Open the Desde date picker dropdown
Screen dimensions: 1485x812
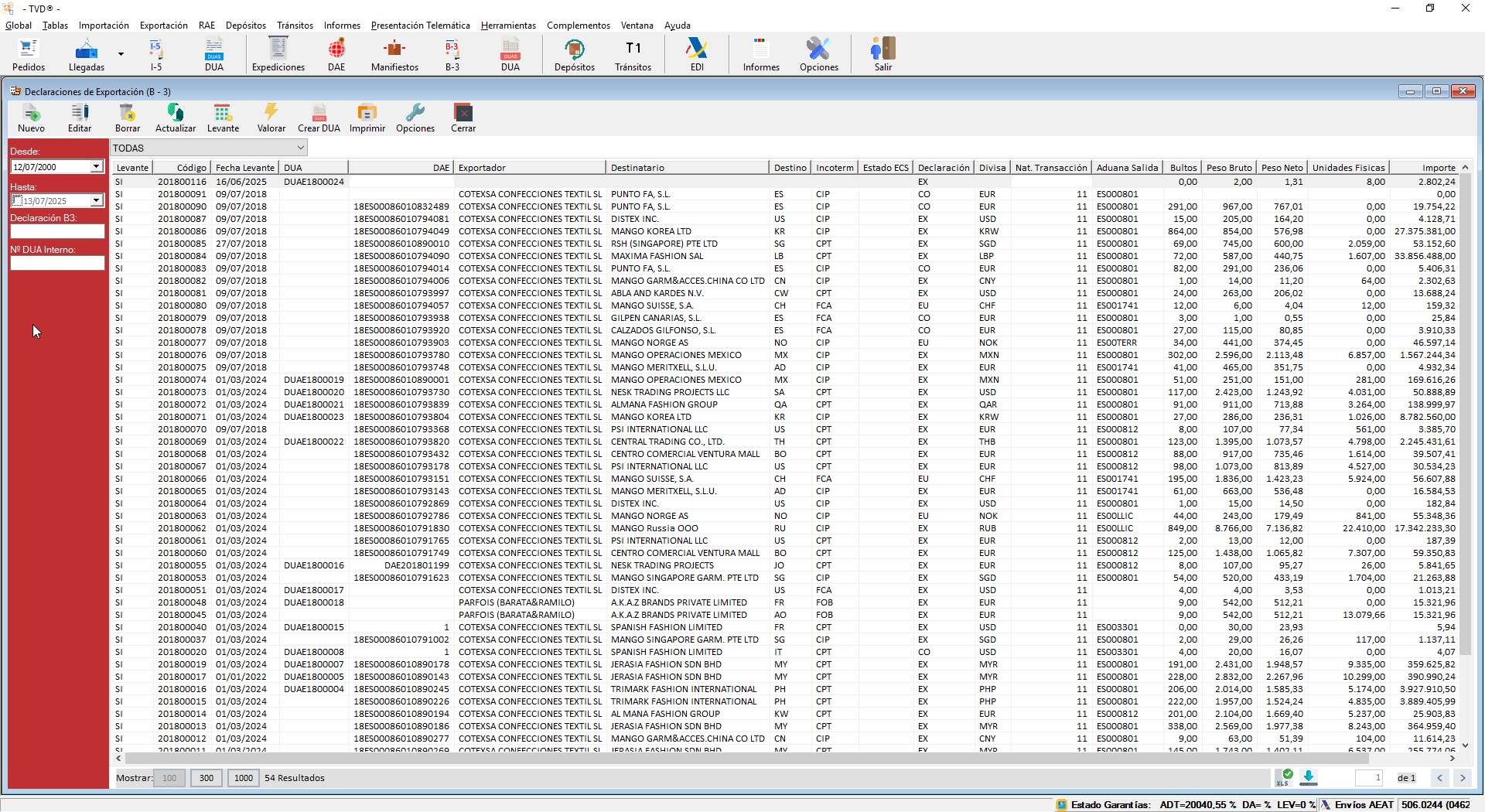pos(96,167)
